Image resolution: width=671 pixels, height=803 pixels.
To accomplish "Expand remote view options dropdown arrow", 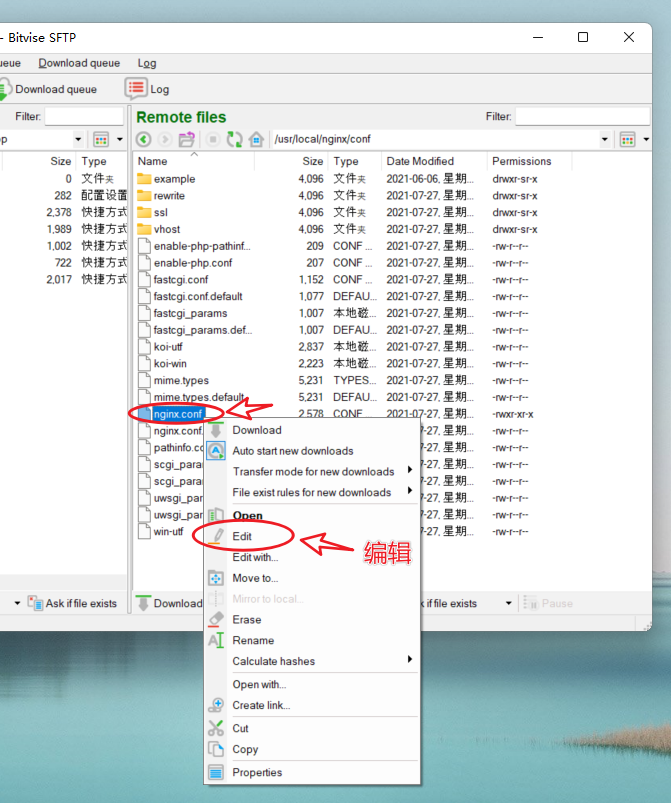I will coord(646,139).
